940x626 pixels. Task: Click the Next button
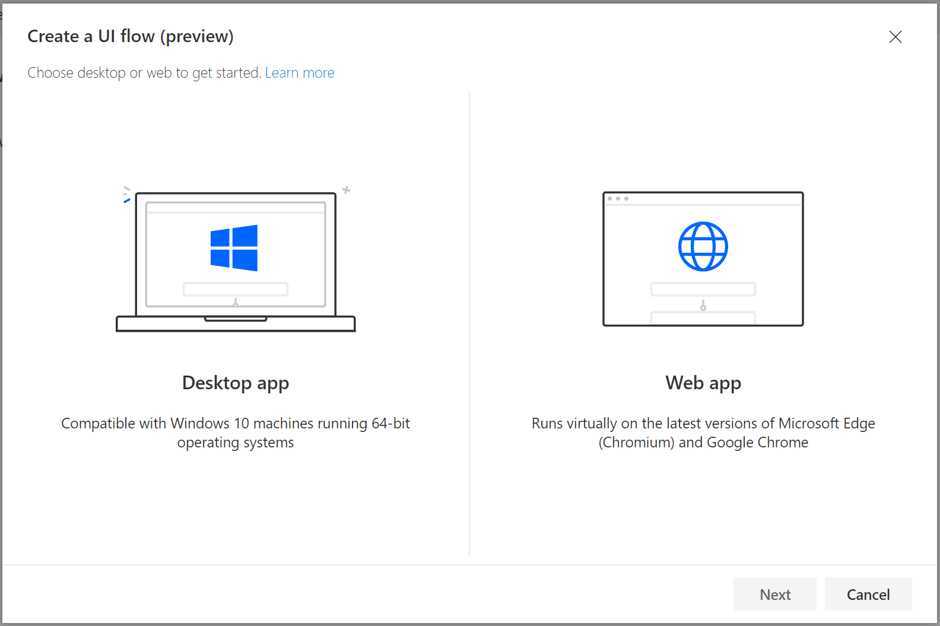pyautogui.click(x=775, y=594)
